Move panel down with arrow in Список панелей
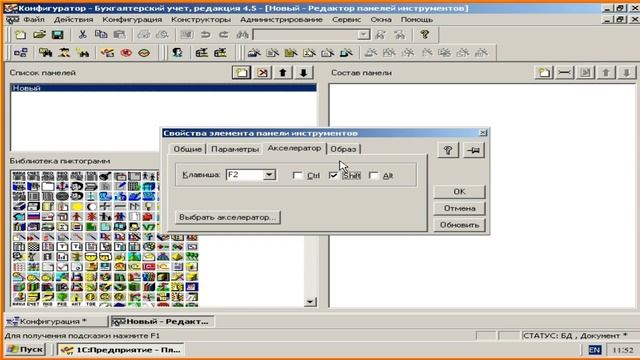The height and width of the screenshot is (360, 640). click(x=303, y=73)
